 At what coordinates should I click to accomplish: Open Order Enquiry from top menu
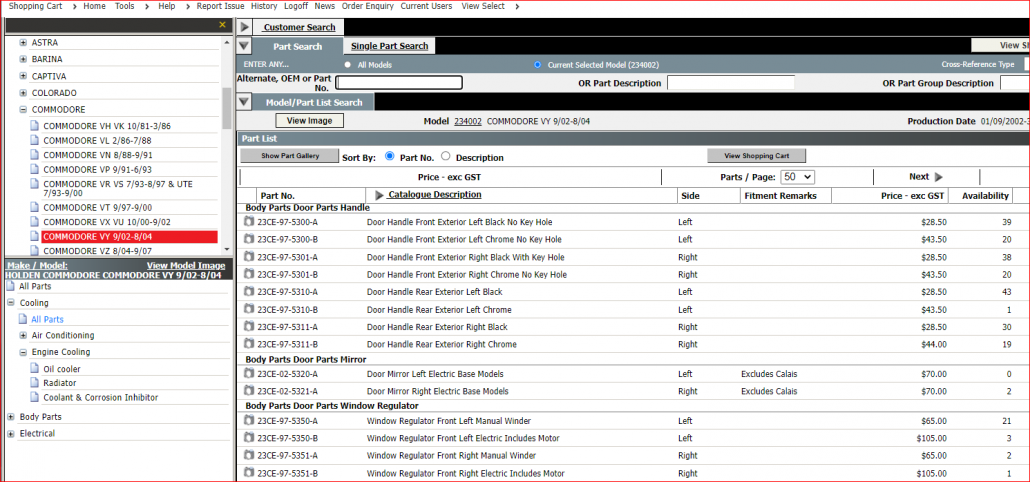click(368, 6)
